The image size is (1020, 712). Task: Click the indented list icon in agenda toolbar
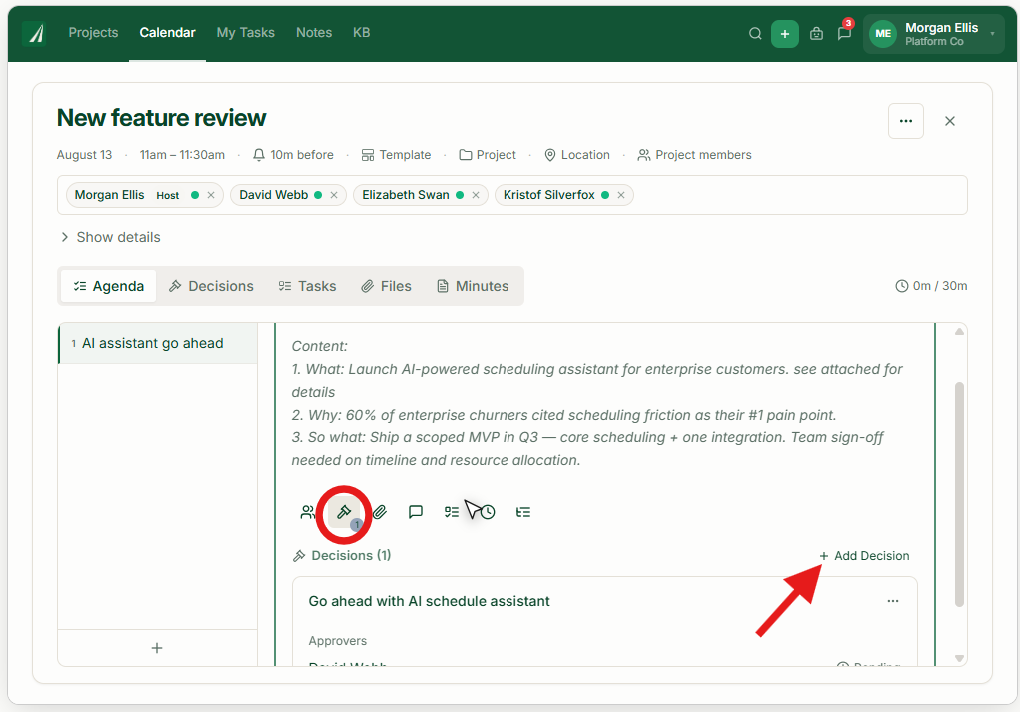point(522,512)
